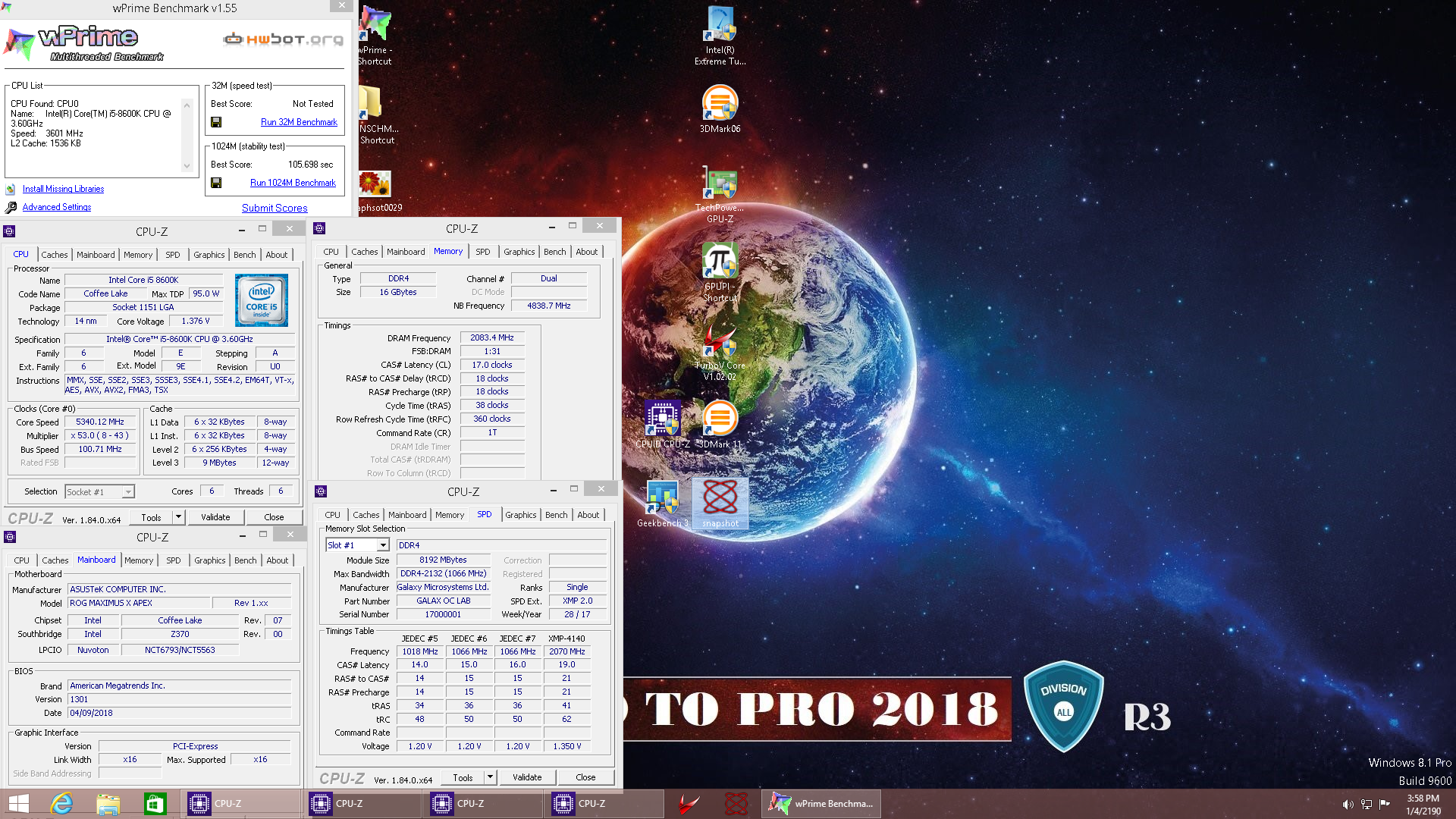Click the XMP-4140 Voltage value 1.350 V
1456x819 pixels.
(567, 746)
